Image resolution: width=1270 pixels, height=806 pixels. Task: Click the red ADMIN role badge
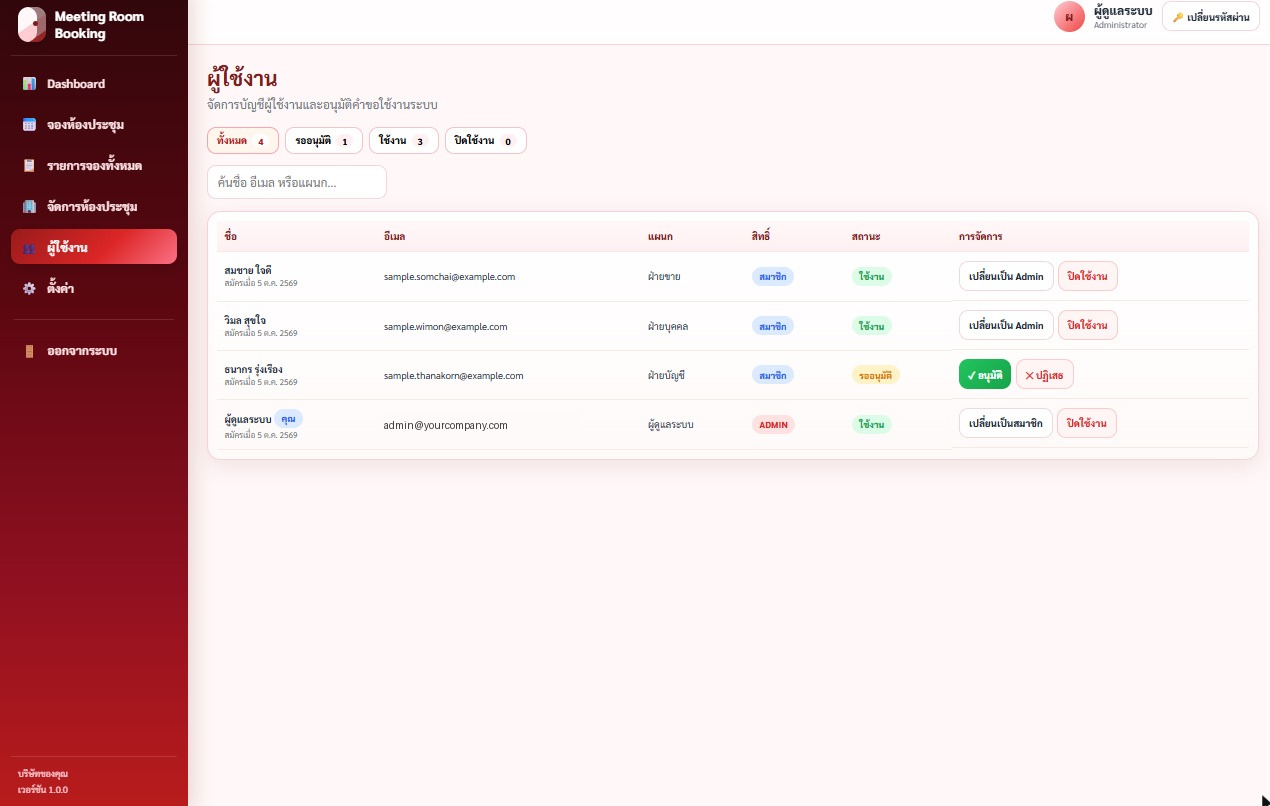click(x=773, y=424)
